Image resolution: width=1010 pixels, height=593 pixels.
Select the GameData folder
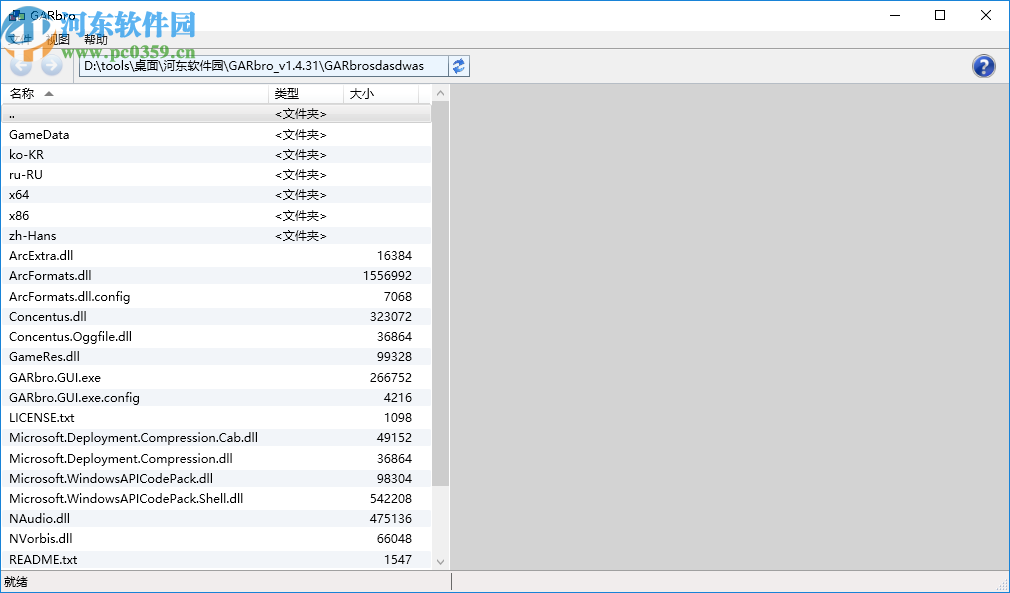[x=216, y=135]
